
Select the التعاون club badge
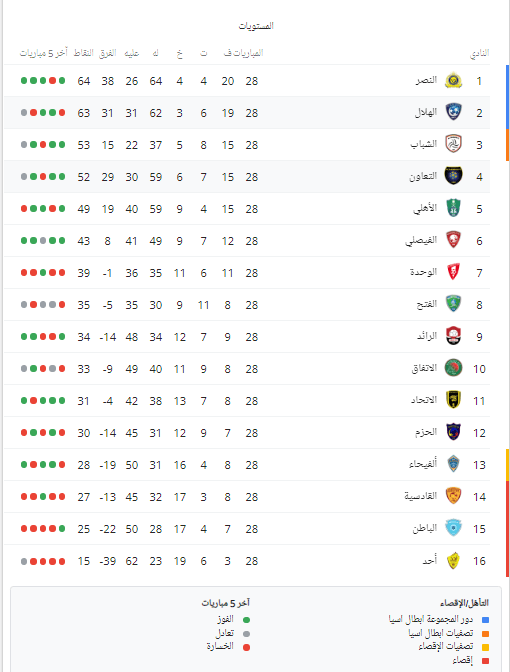point(453,177)
